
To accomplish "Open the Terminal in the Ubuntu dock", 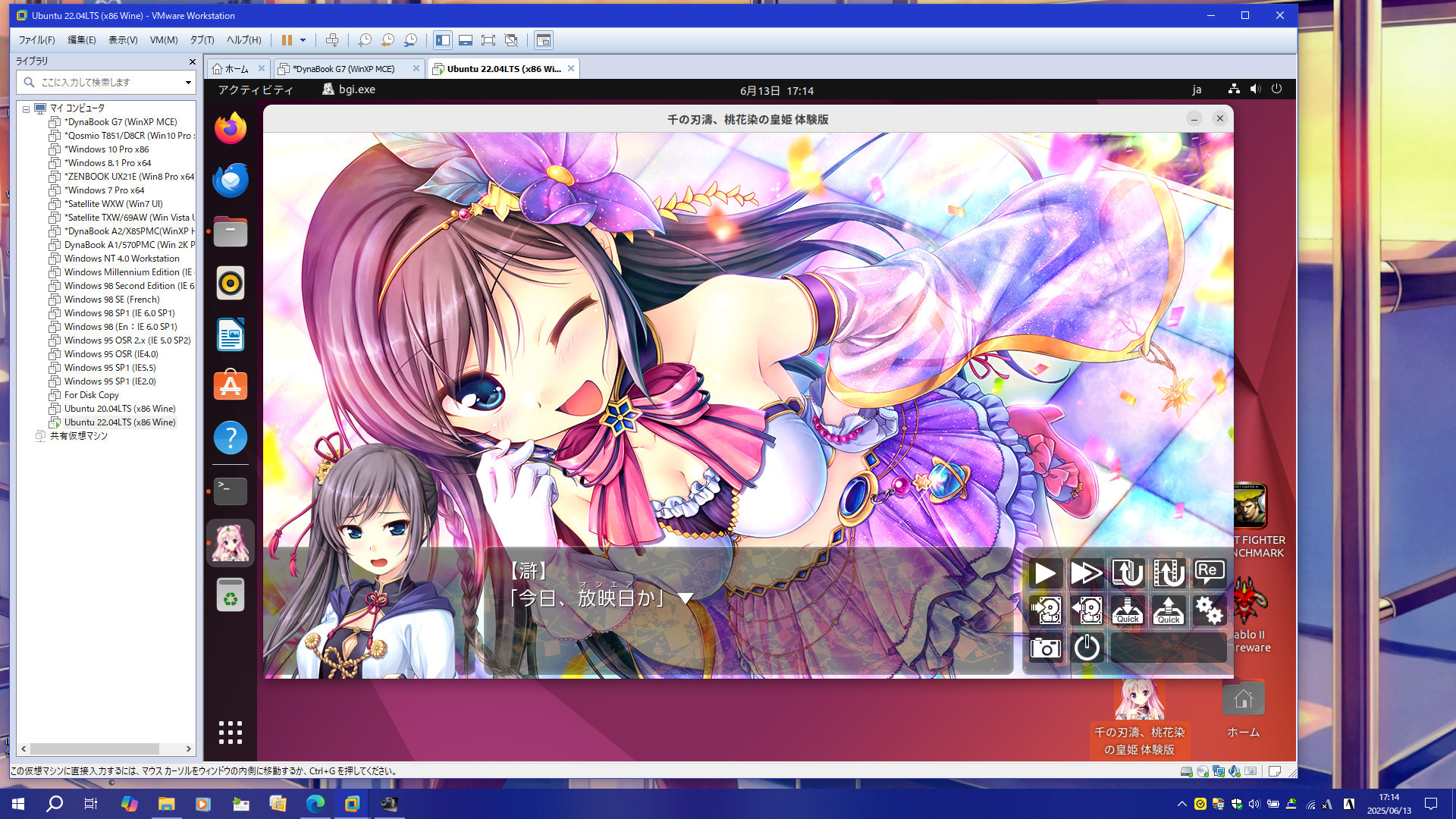I will [231, 491].
